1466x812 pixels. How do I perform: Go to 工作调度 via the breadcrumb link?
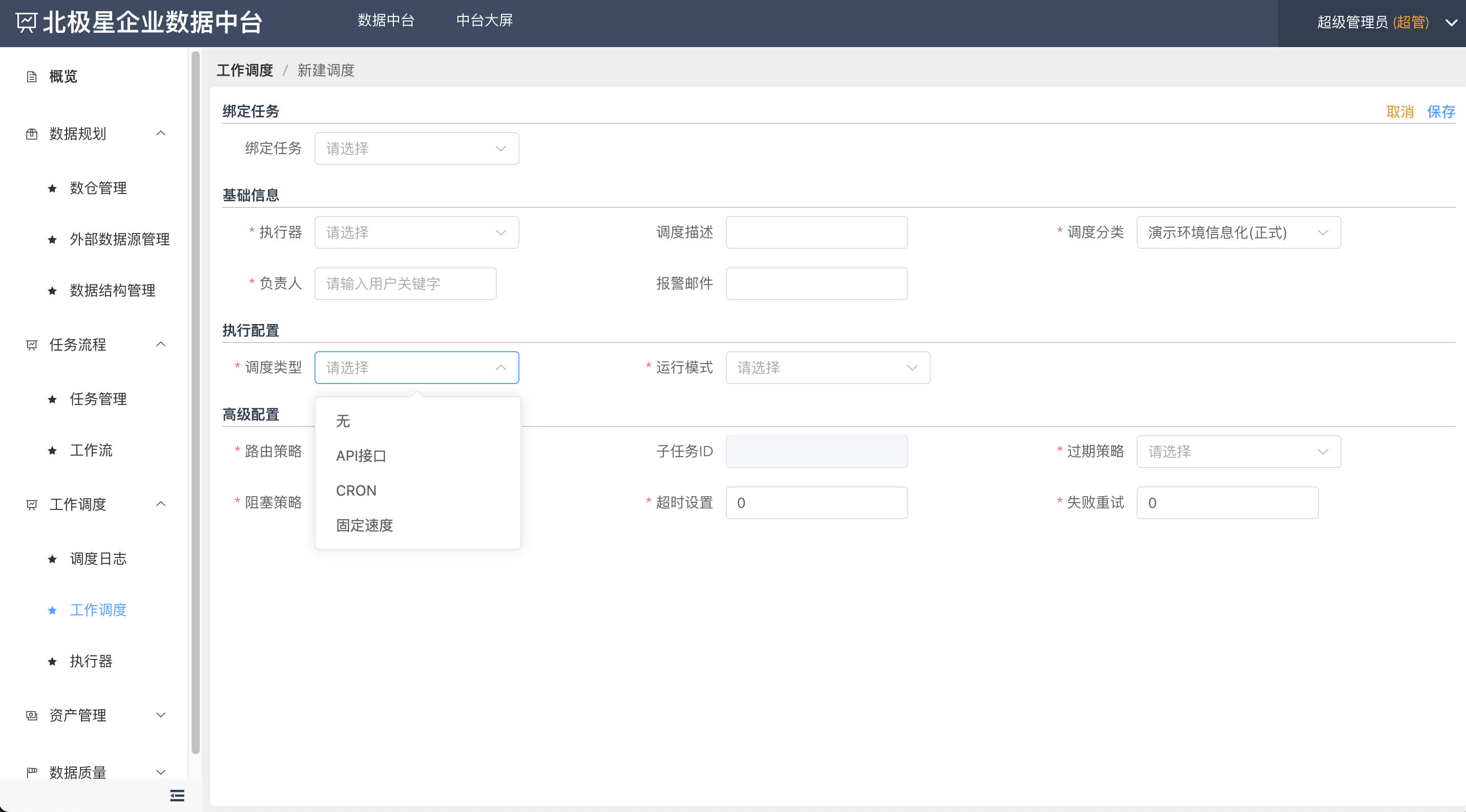click(245, 71)
